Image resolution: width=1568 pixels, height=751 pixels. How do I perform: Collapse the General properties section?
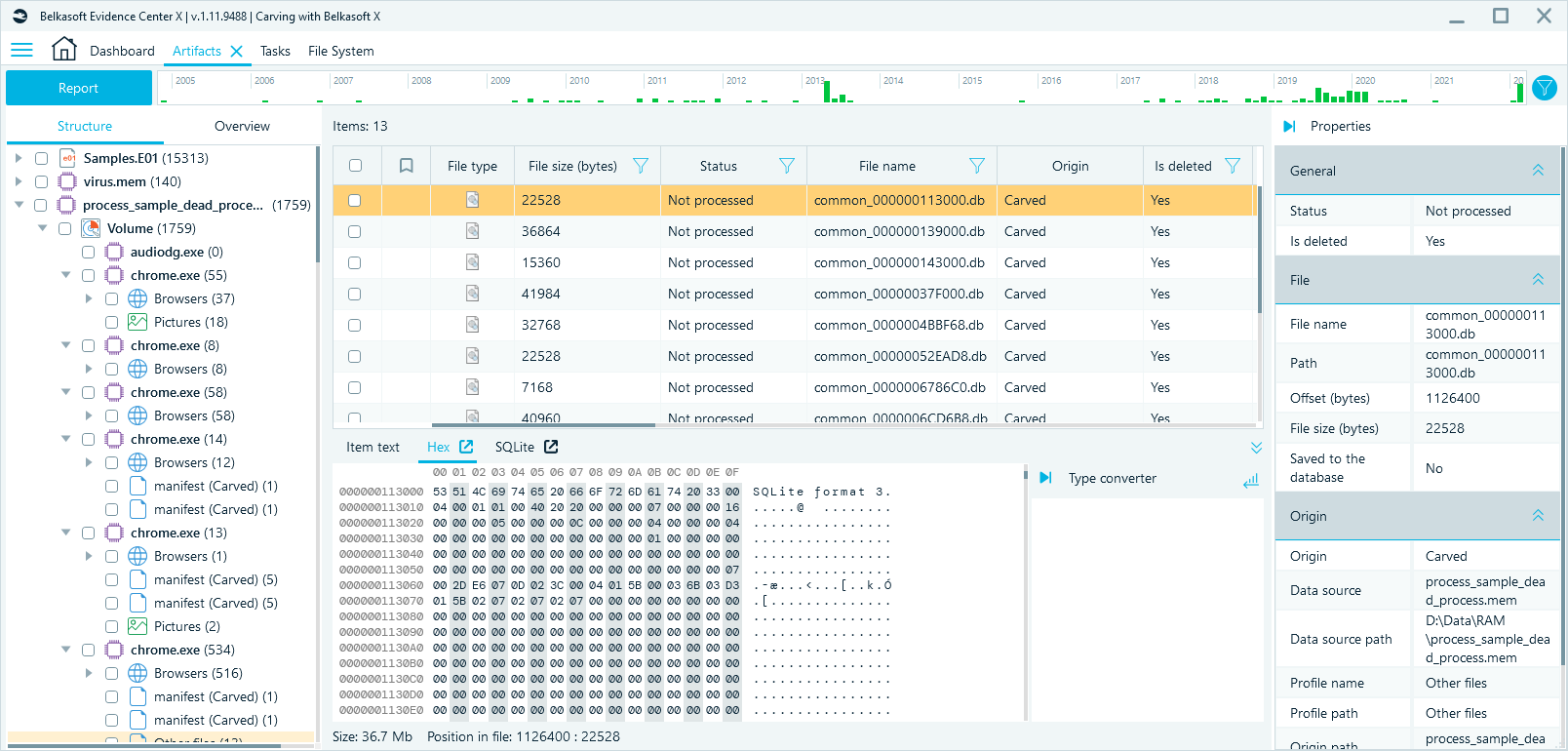click(1538, 171)
